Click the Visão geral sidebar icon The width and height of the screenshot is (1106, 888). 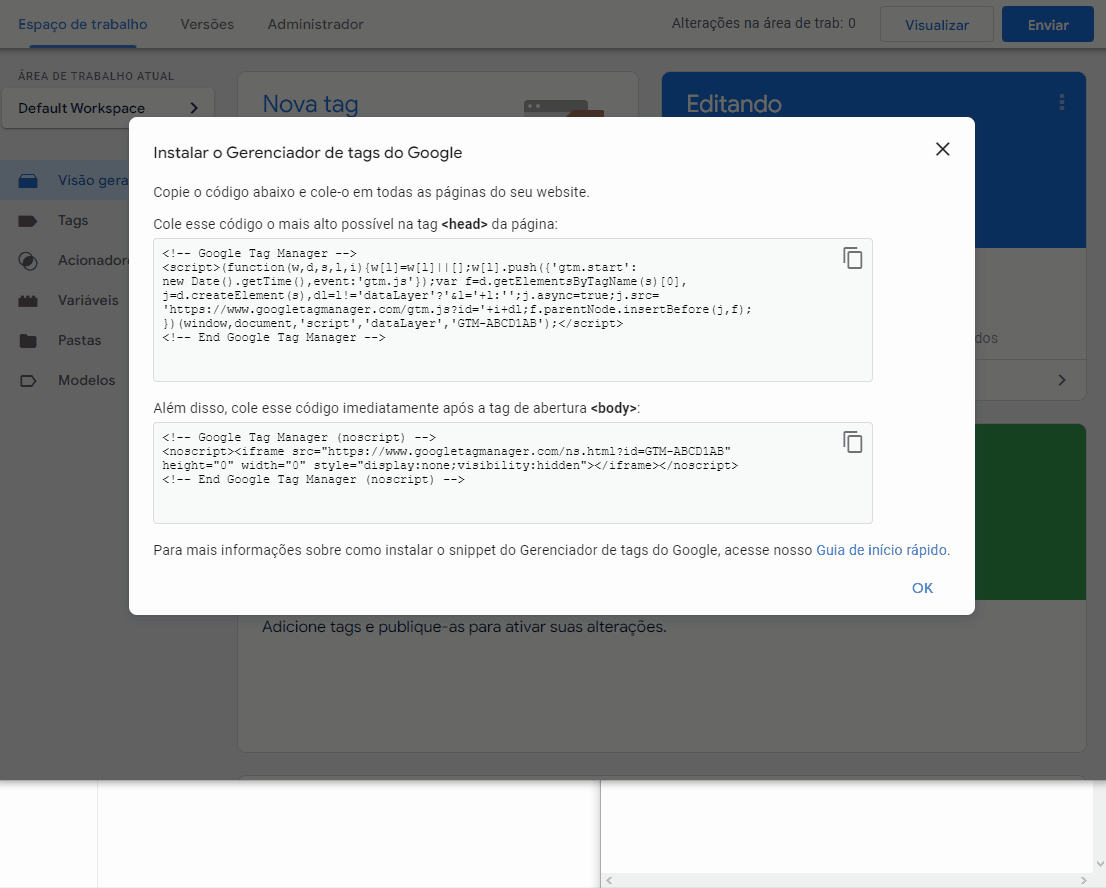(28, 181)
